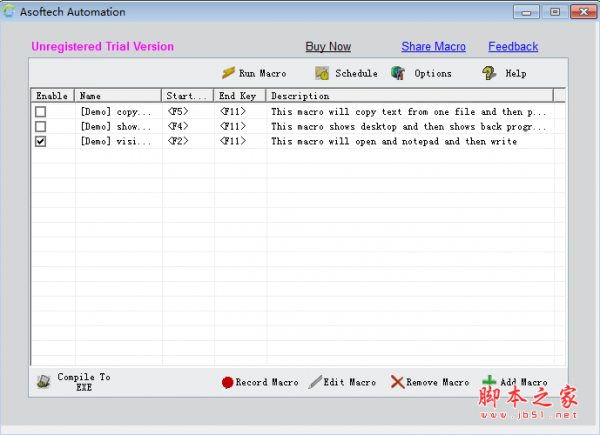Click the <F11> end key of show macro
Screen dimensions: 600x435
pos(233,127)
